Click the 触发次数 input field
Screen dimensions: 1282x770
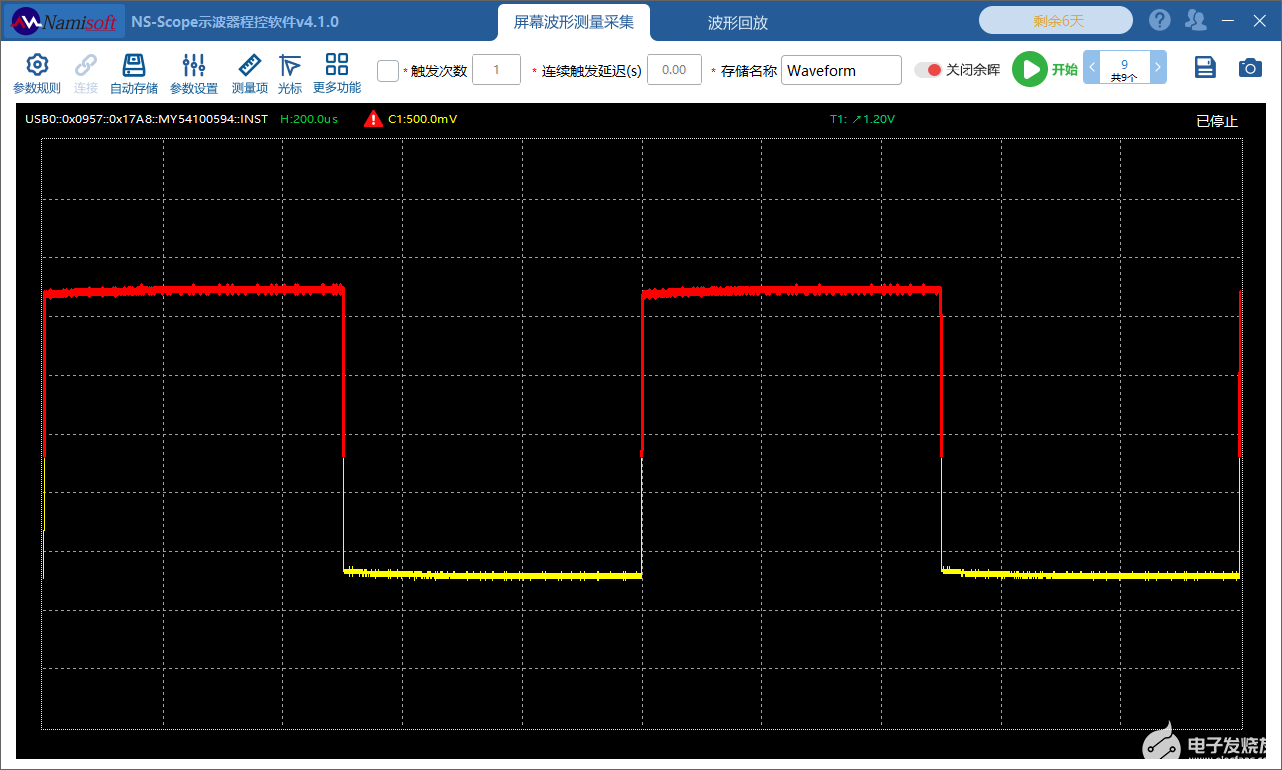(x=496, y=70)
